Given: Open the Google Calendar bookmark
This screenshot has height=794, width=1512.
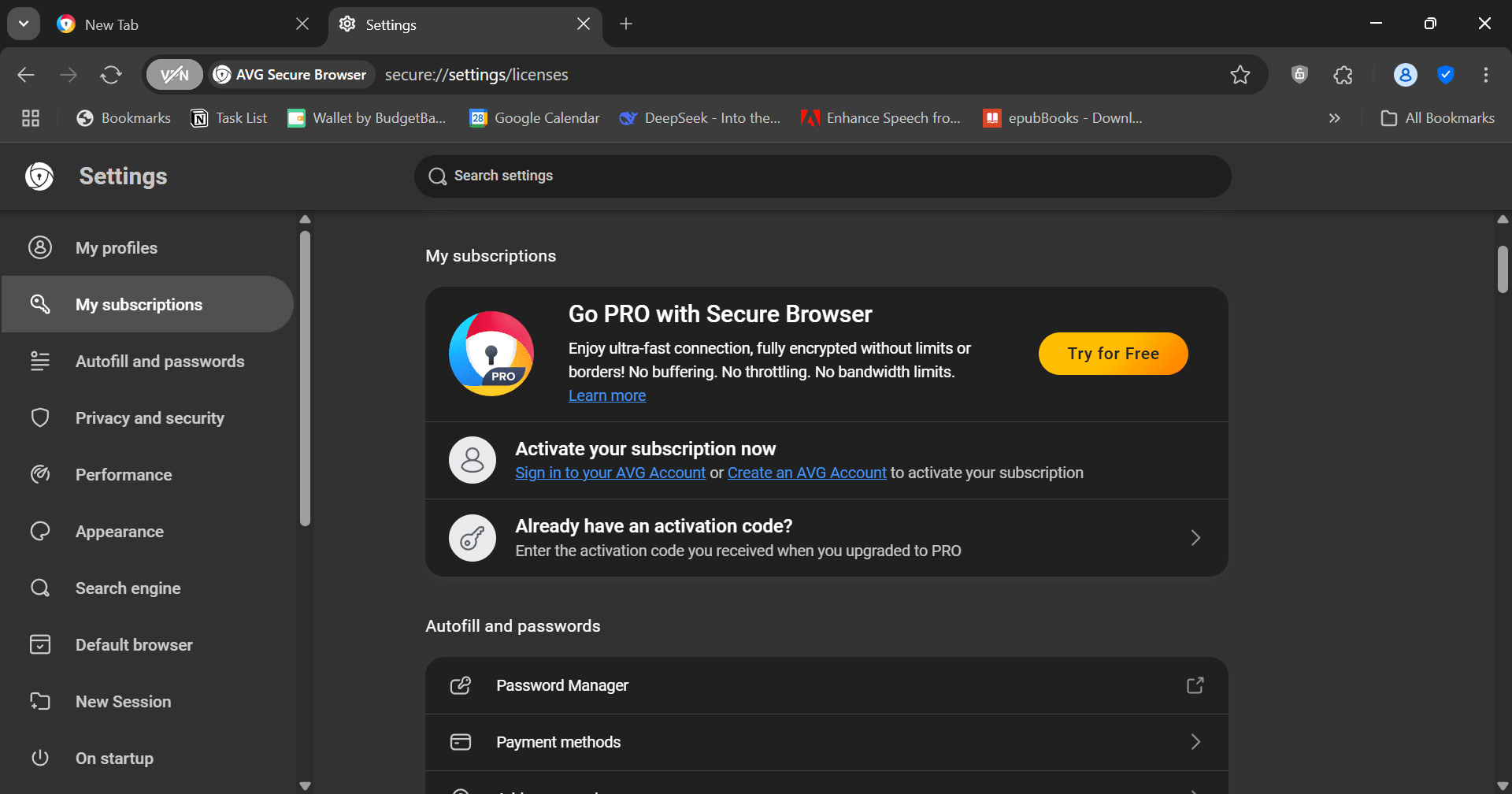Looking at the screenshot, I should tap(535, 118).
